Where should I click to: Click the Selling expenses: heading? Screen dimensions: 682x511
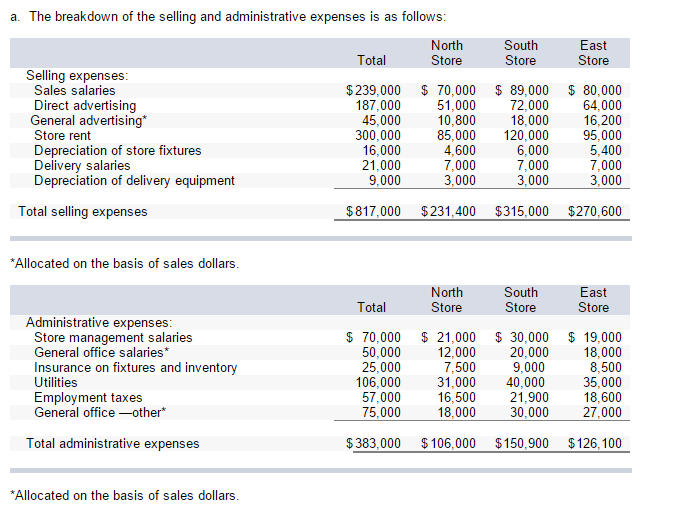click(x=77, y=76)
